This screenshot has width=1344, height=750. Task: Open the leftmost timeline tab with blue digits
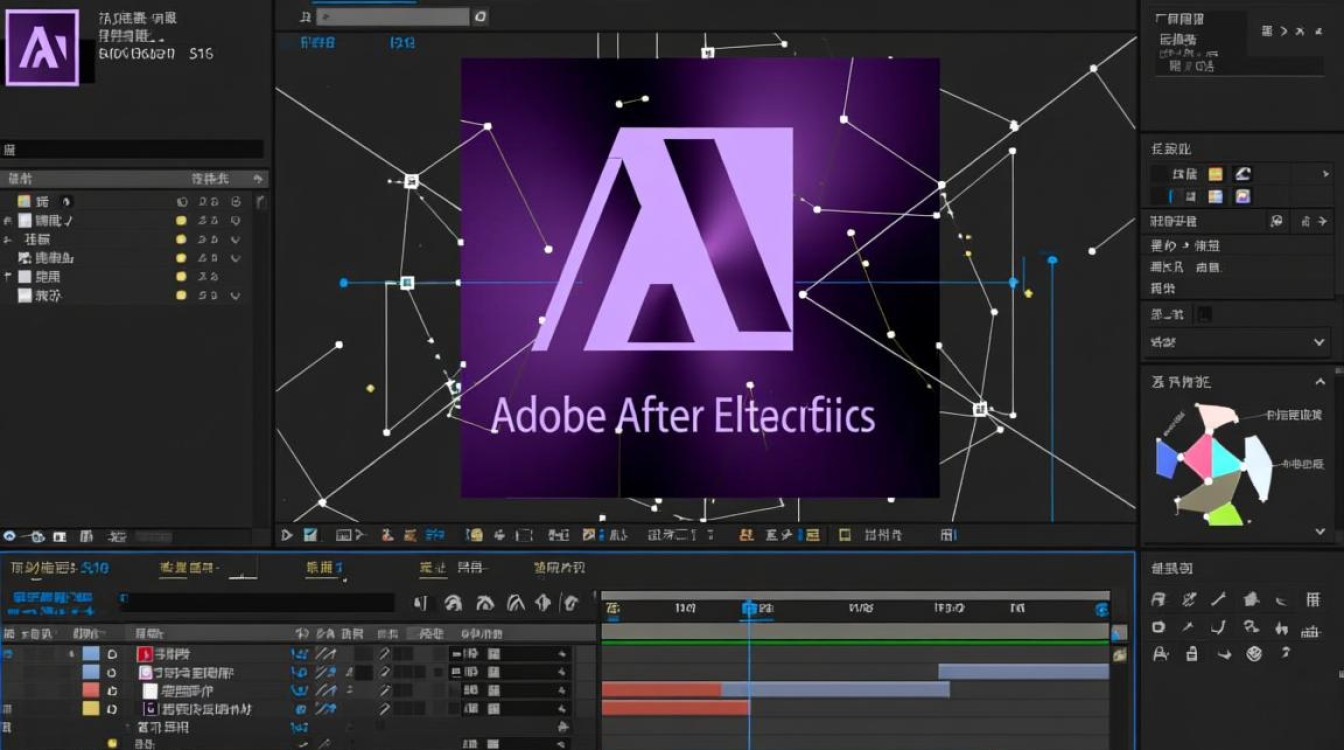(x=60, y=568)
